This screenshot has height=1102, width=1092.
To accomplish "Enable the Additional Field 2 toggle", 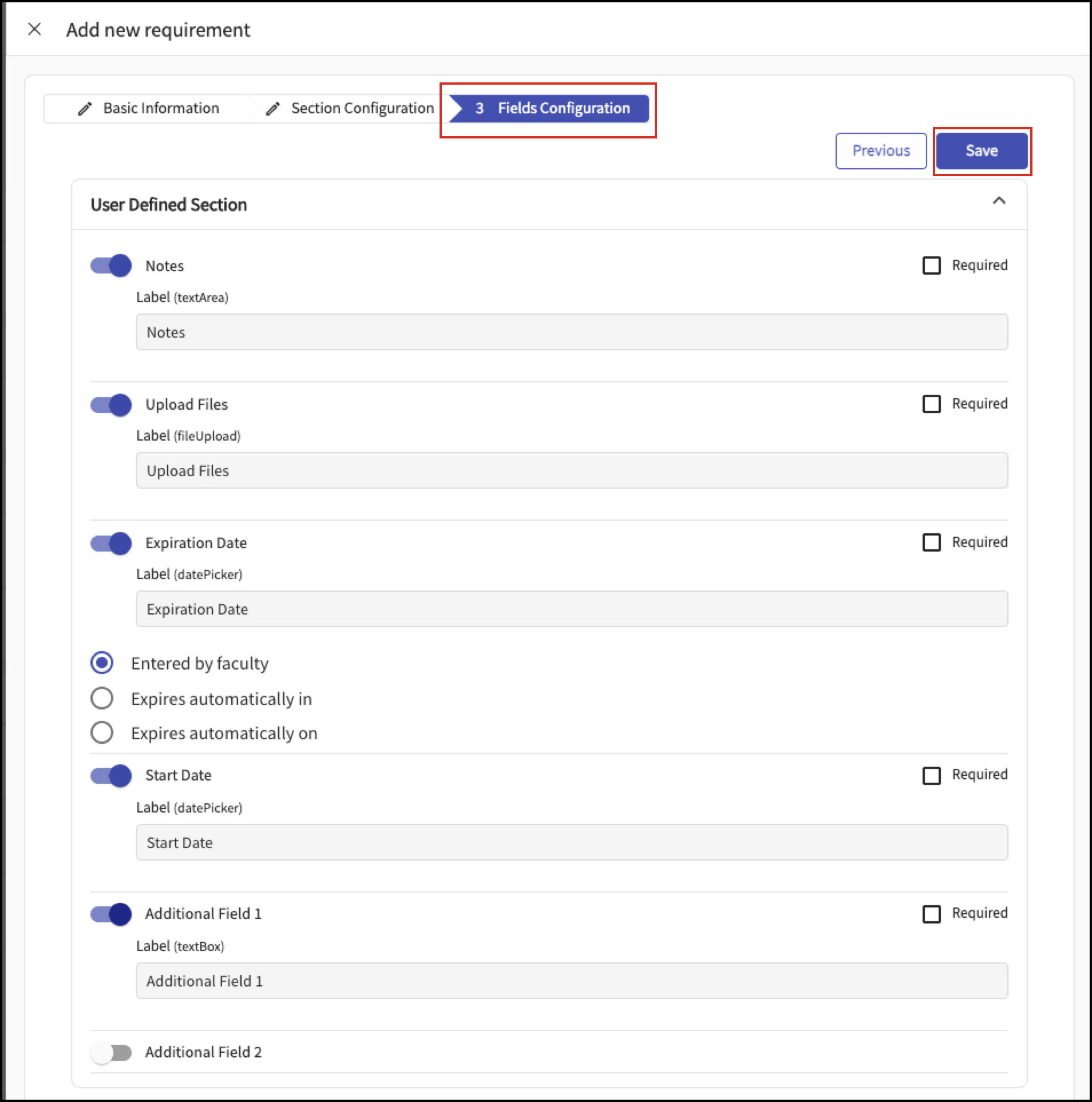I will [x=111, y=1052].
